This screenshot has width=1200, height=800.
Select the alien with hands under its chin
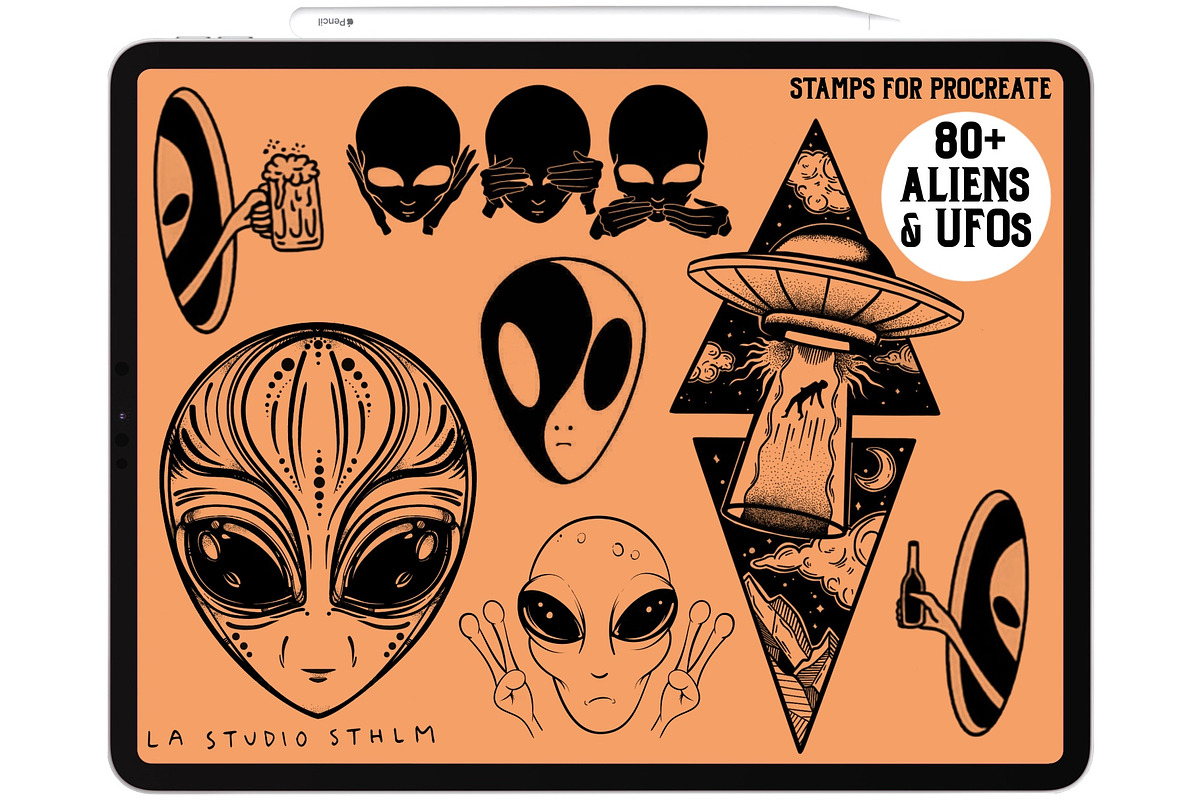pyautogui.click(x=410, y=162)
